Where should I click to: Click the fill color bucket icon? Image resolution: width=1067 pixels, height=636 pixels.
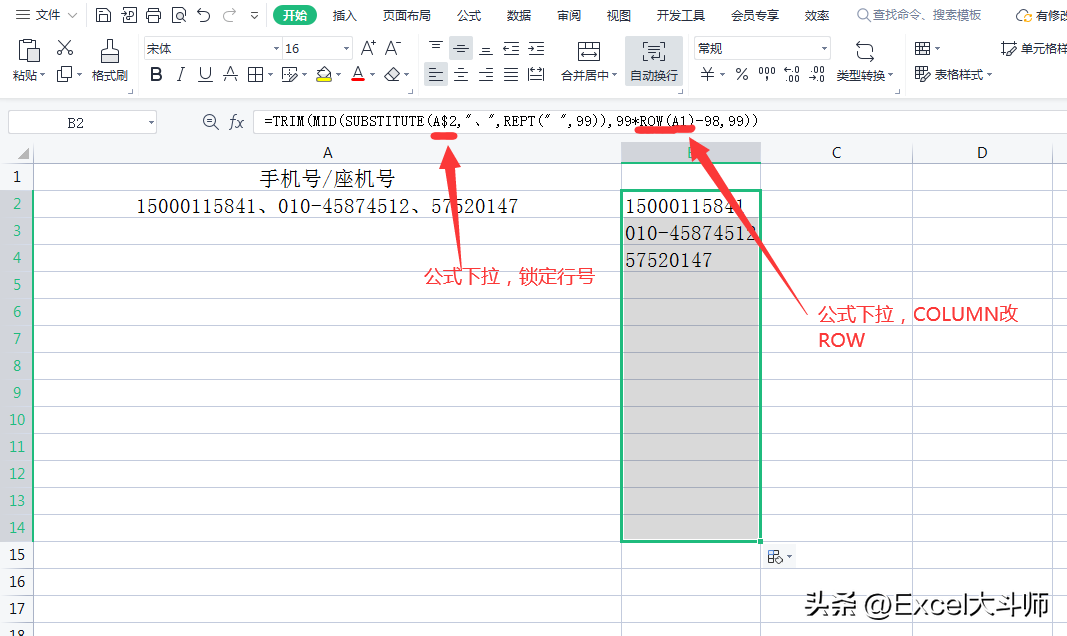324,75
